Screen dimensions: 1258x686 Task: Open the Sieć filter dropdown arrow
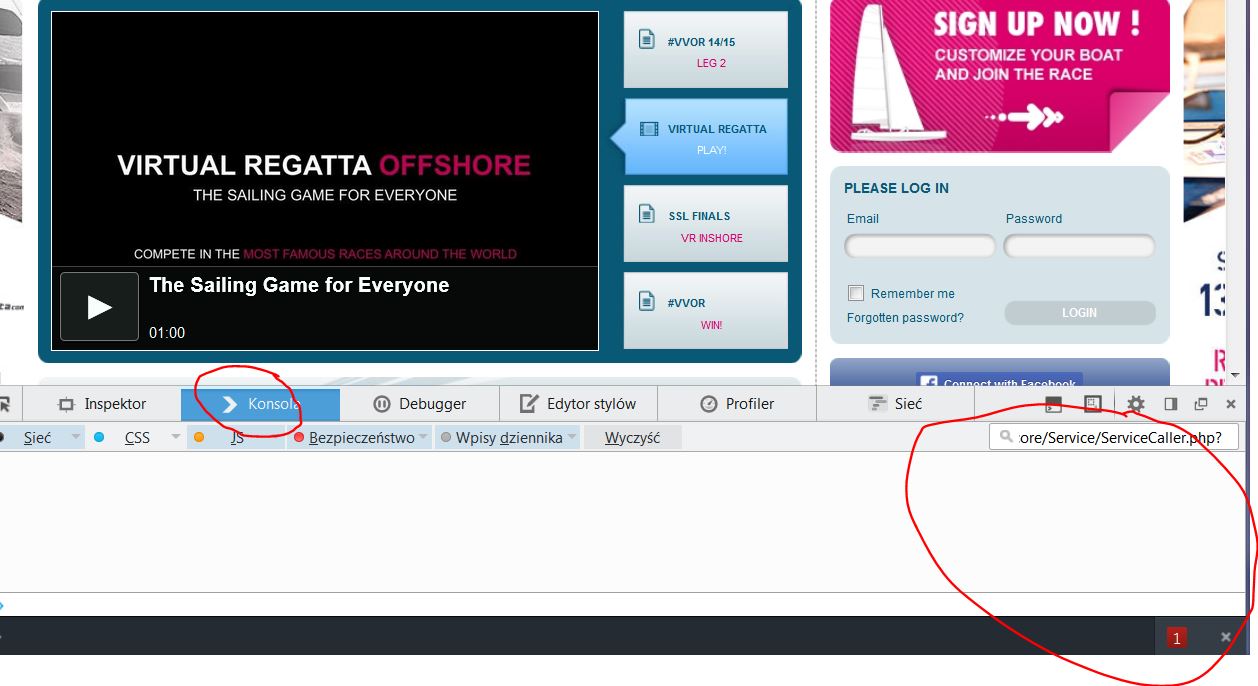(75, 437)
